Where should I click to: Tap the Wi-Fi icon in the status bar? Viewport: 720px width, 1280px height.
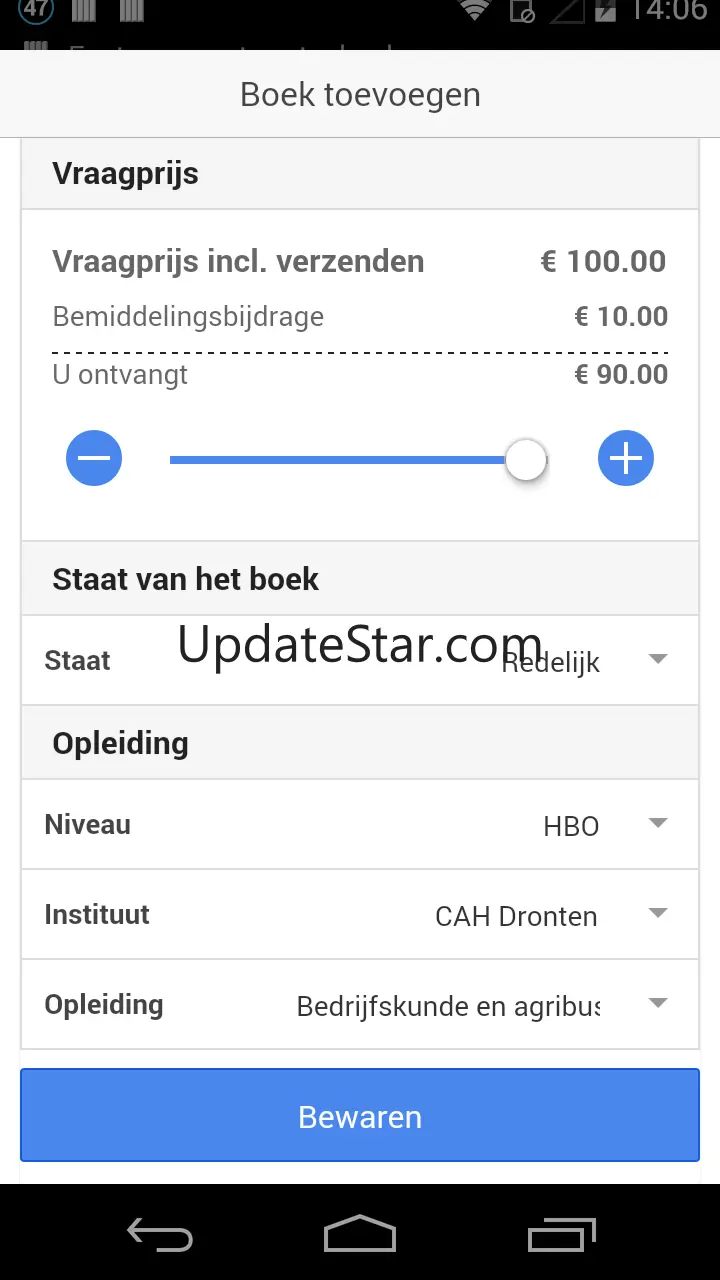tap(474, 11)
